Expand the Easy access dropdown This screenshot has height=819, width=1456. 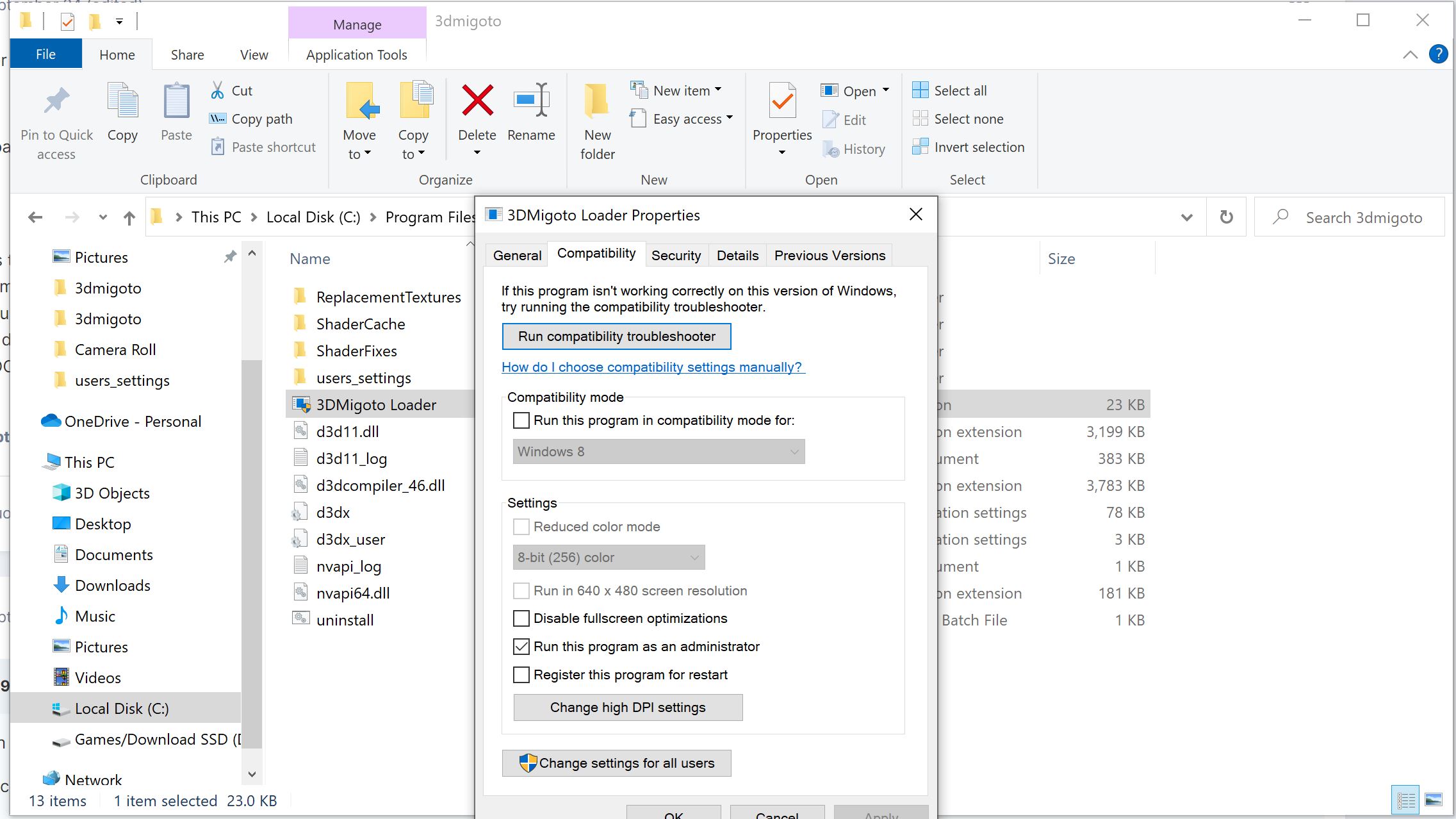coord(730,118)
